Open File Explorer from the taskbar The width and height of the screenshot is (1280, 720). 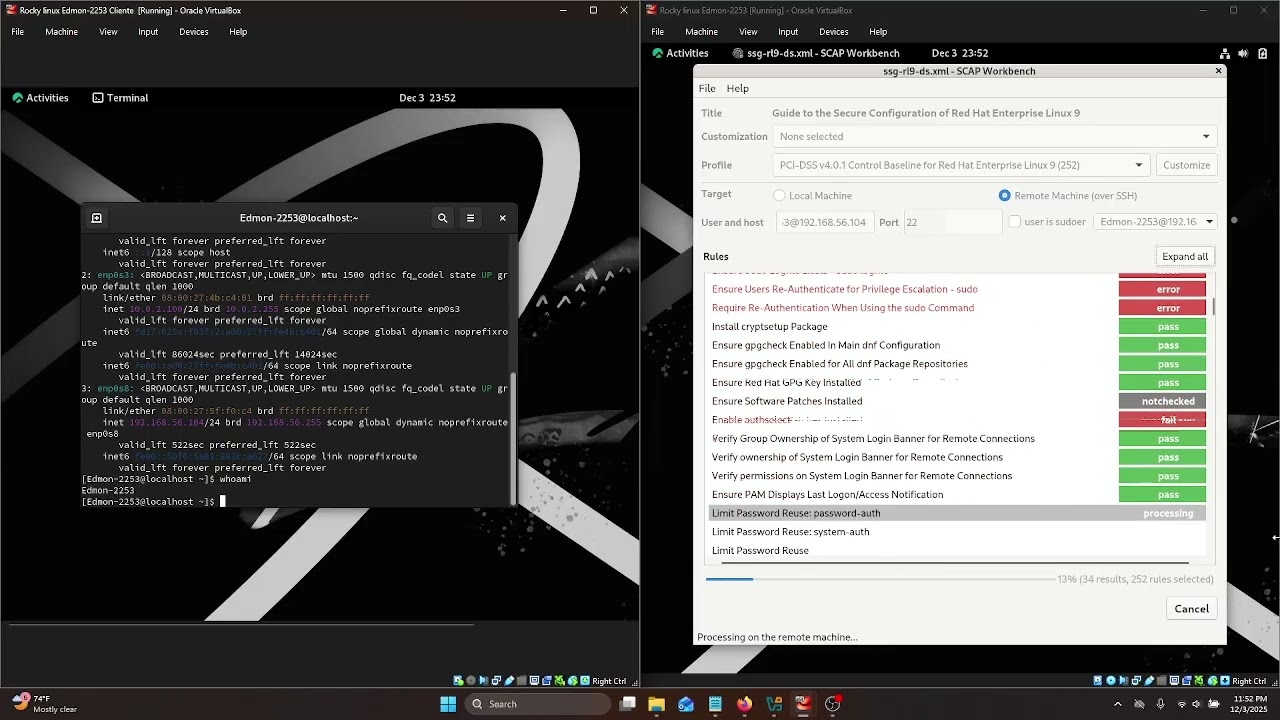pyautogui.click(x=657, y=704)
